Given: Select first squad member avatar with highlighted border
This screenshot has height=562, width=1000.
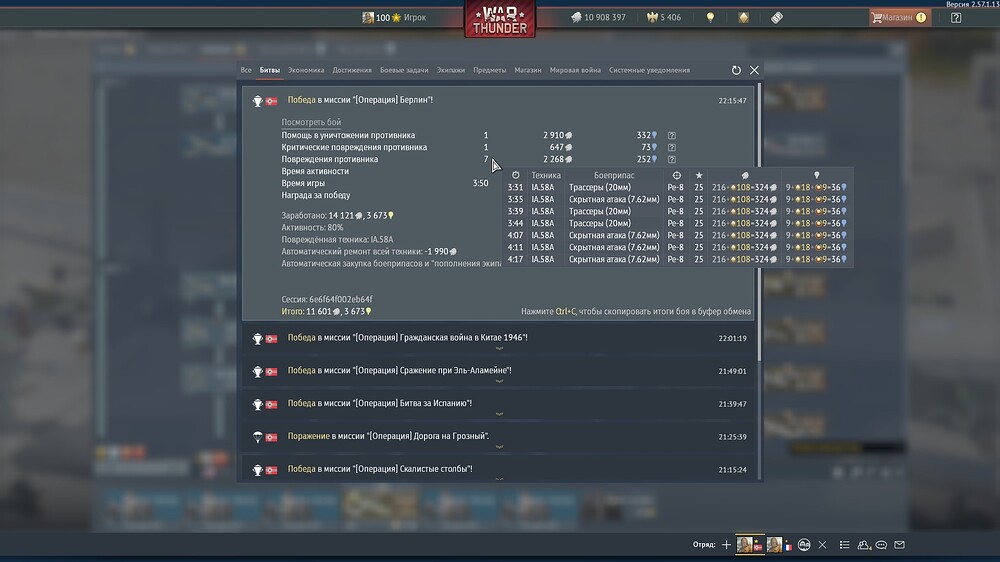Looking at the screenshot, I should [750, 544].
